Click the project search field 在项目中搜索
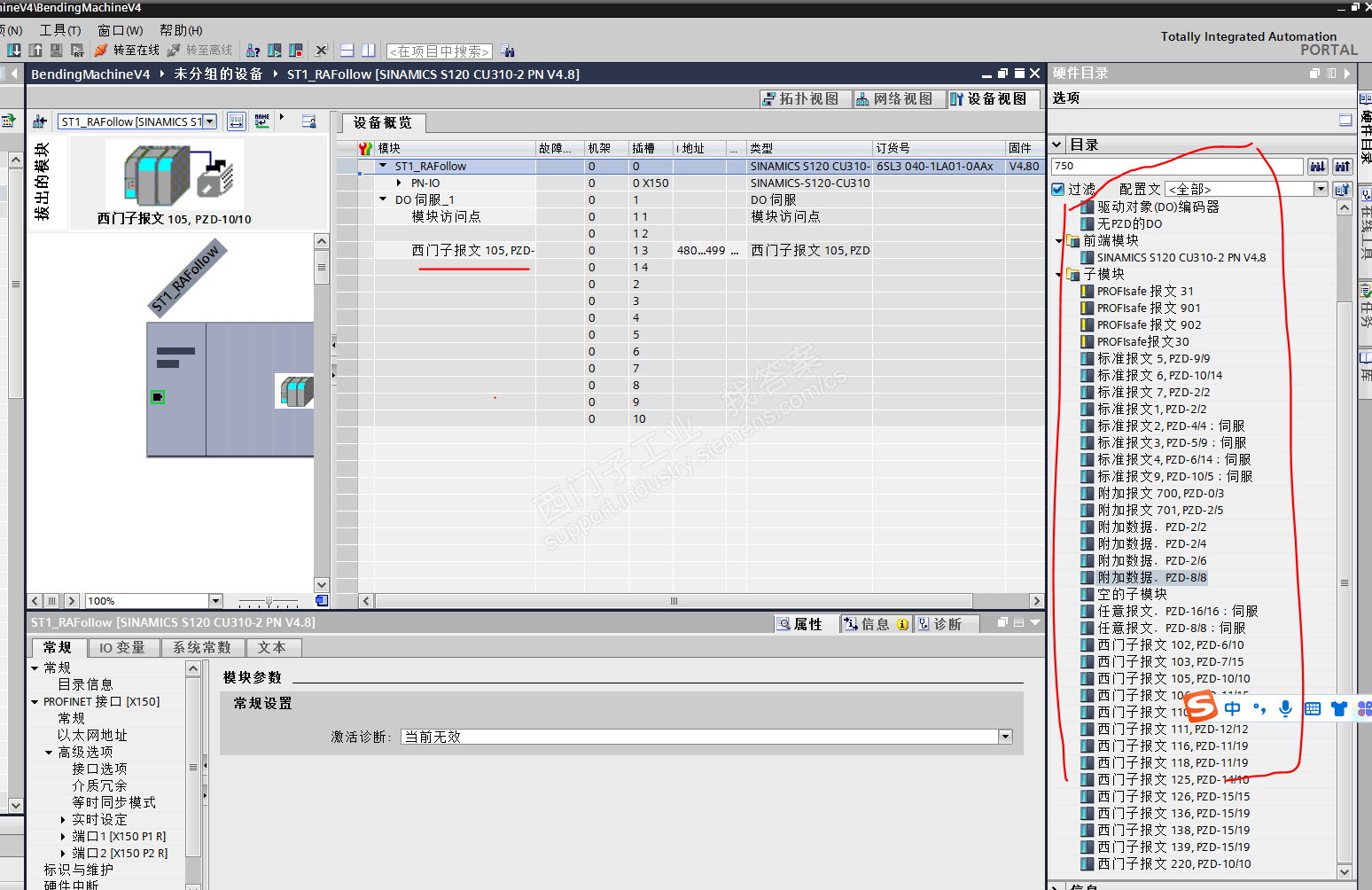Image resolution: width=1372 pixels, height=890 pixels. coord(440,51)
